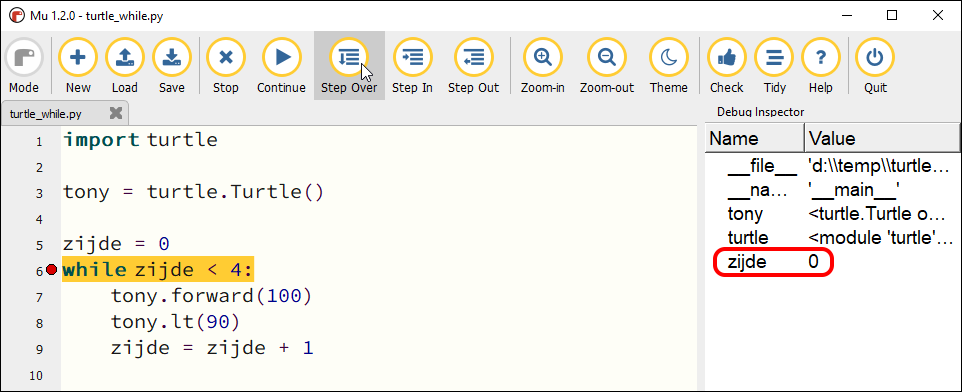Image resolution: width=962 pixels, height=392 pixels.
Task: Click the highlighted 'while zijde < 4:' line
Action: click(x=157, y=270)
